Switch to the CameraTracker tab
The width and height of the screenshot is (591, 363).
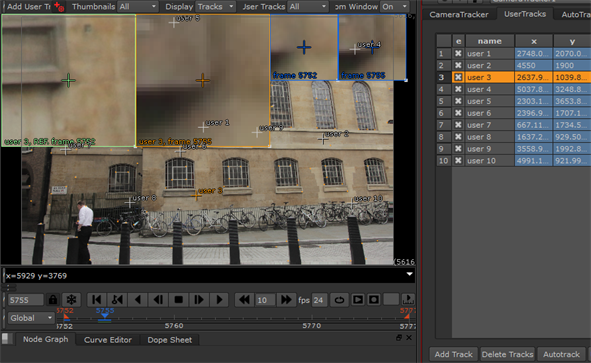(459, 14)
